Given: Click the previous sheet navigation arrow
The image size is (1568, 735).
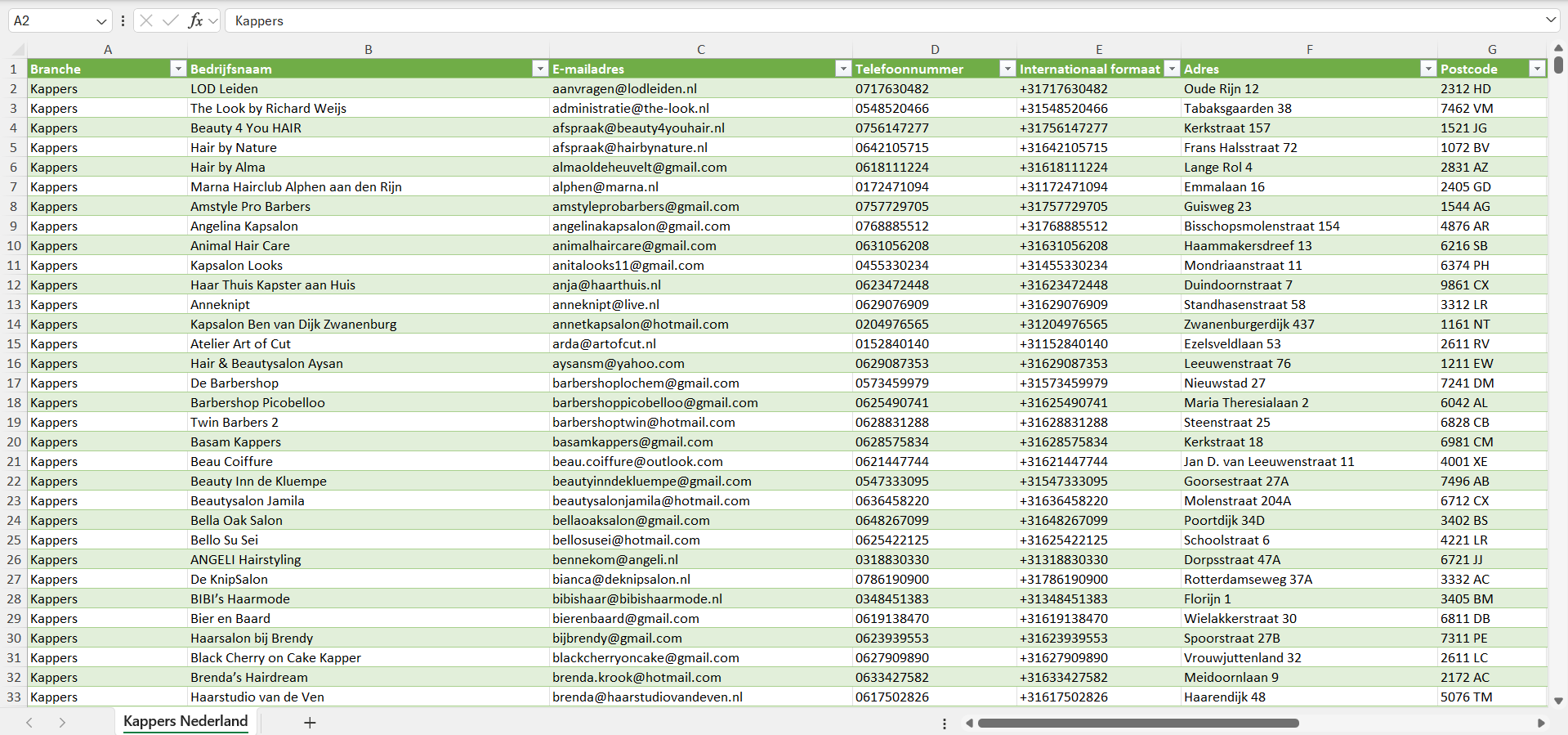Looking at the screenshot, I should (29, 723).
